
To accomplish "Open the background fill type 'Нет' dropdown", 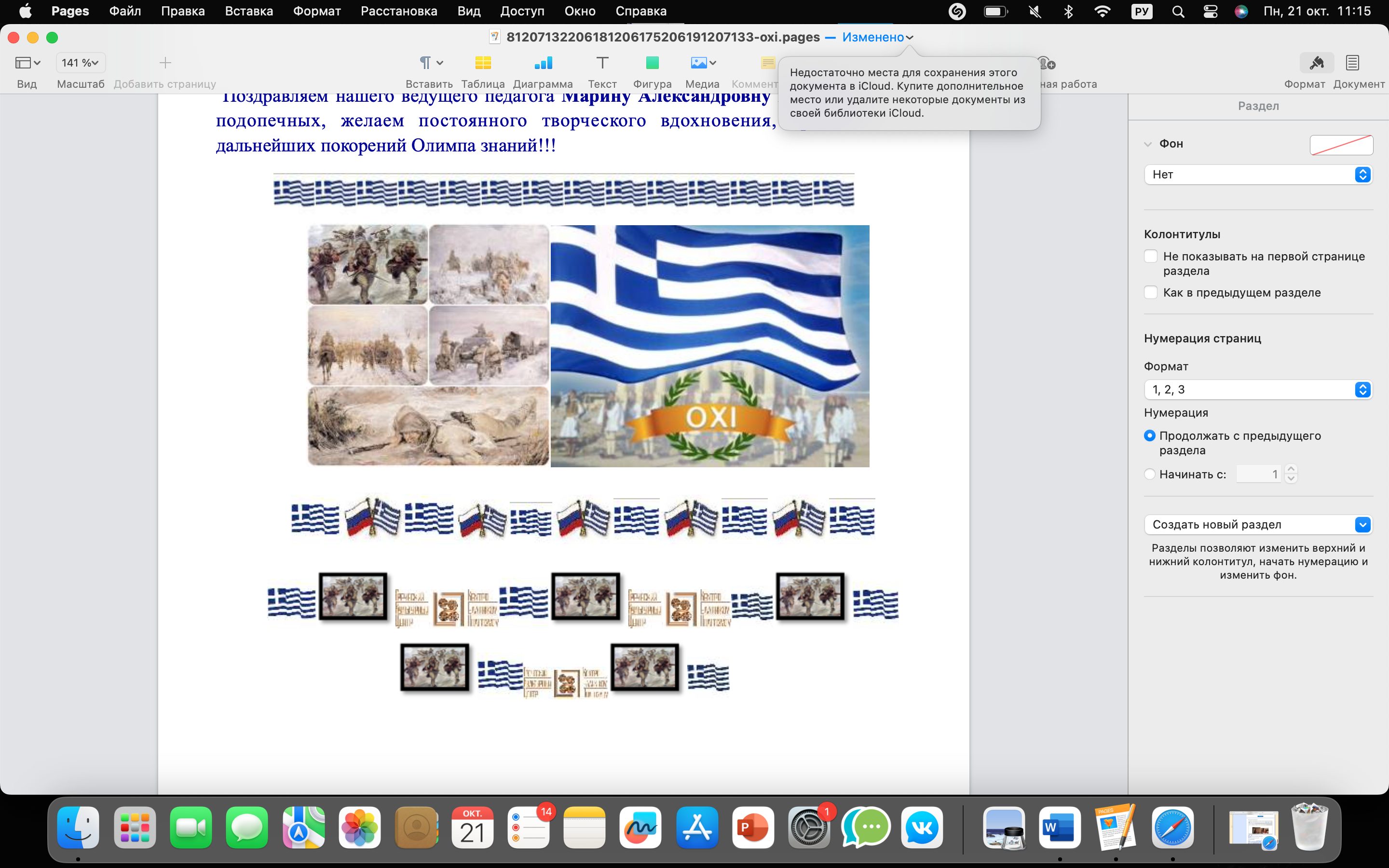I will (x=1257, y=175).
